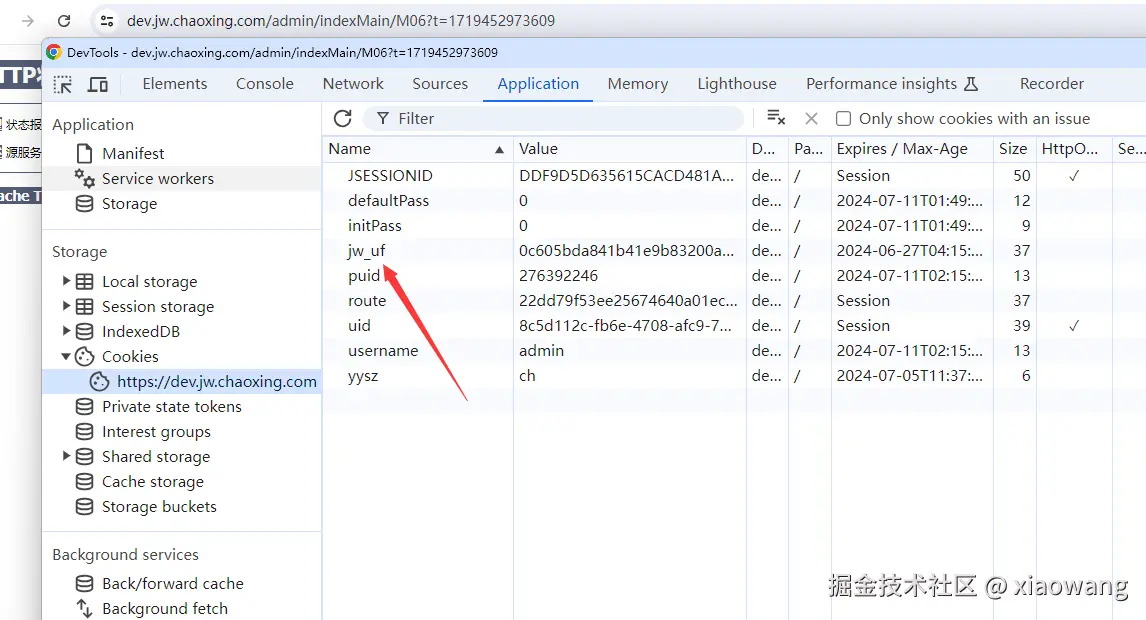1146x620 pixels.
Task: Reload the page with the browser refresh button
Action: point(64,20)
